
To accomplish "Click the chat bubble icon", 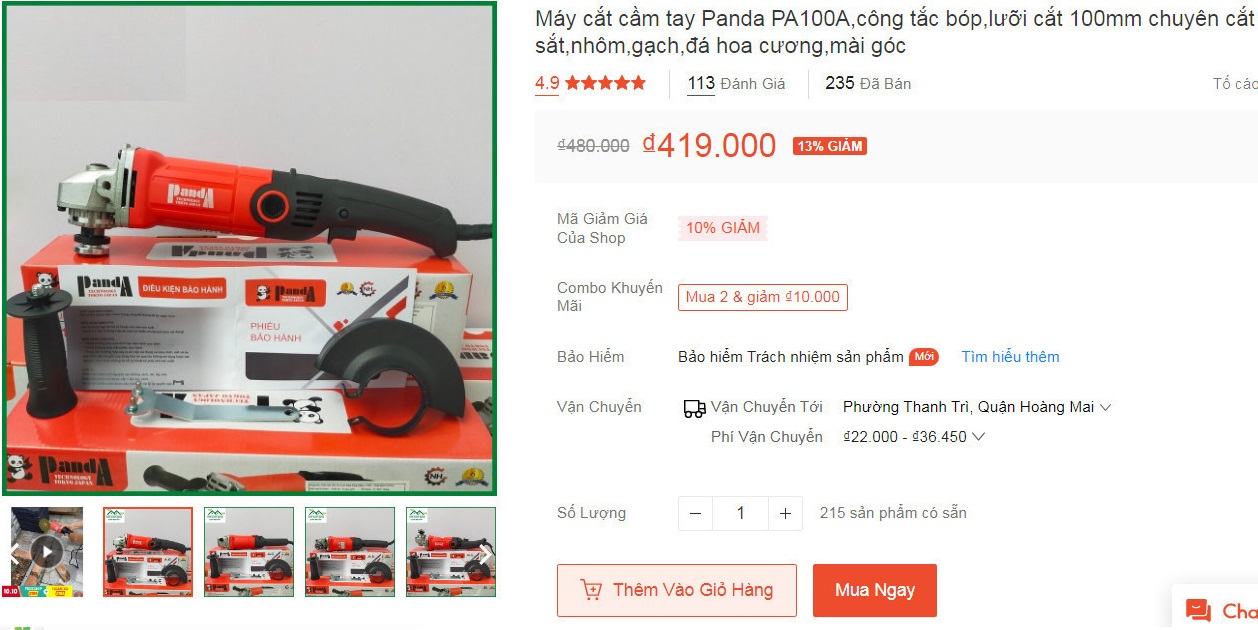I will (1197, 610).
